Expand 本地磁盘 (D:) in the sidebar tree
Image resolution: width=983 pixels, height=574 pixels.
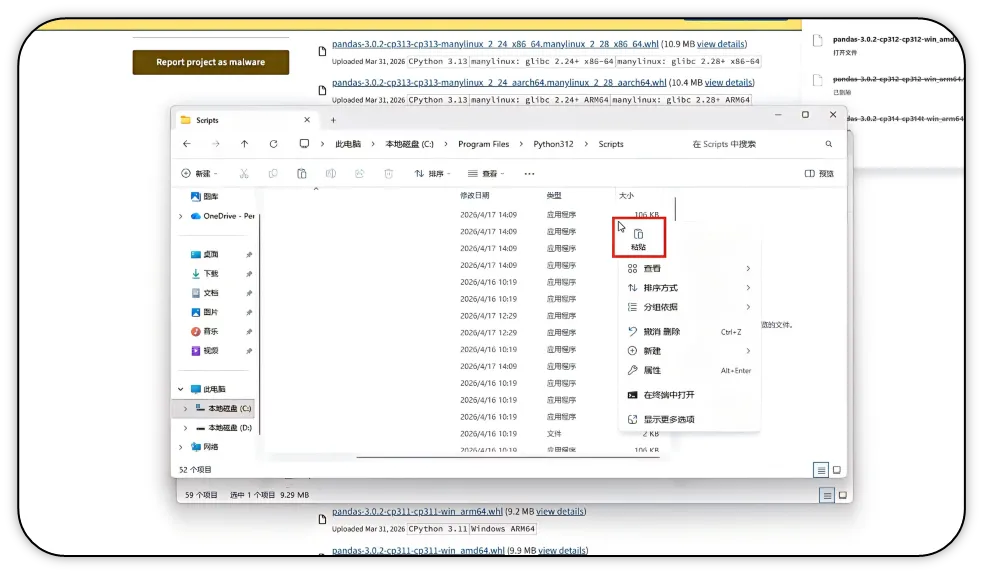pos(186,428)
